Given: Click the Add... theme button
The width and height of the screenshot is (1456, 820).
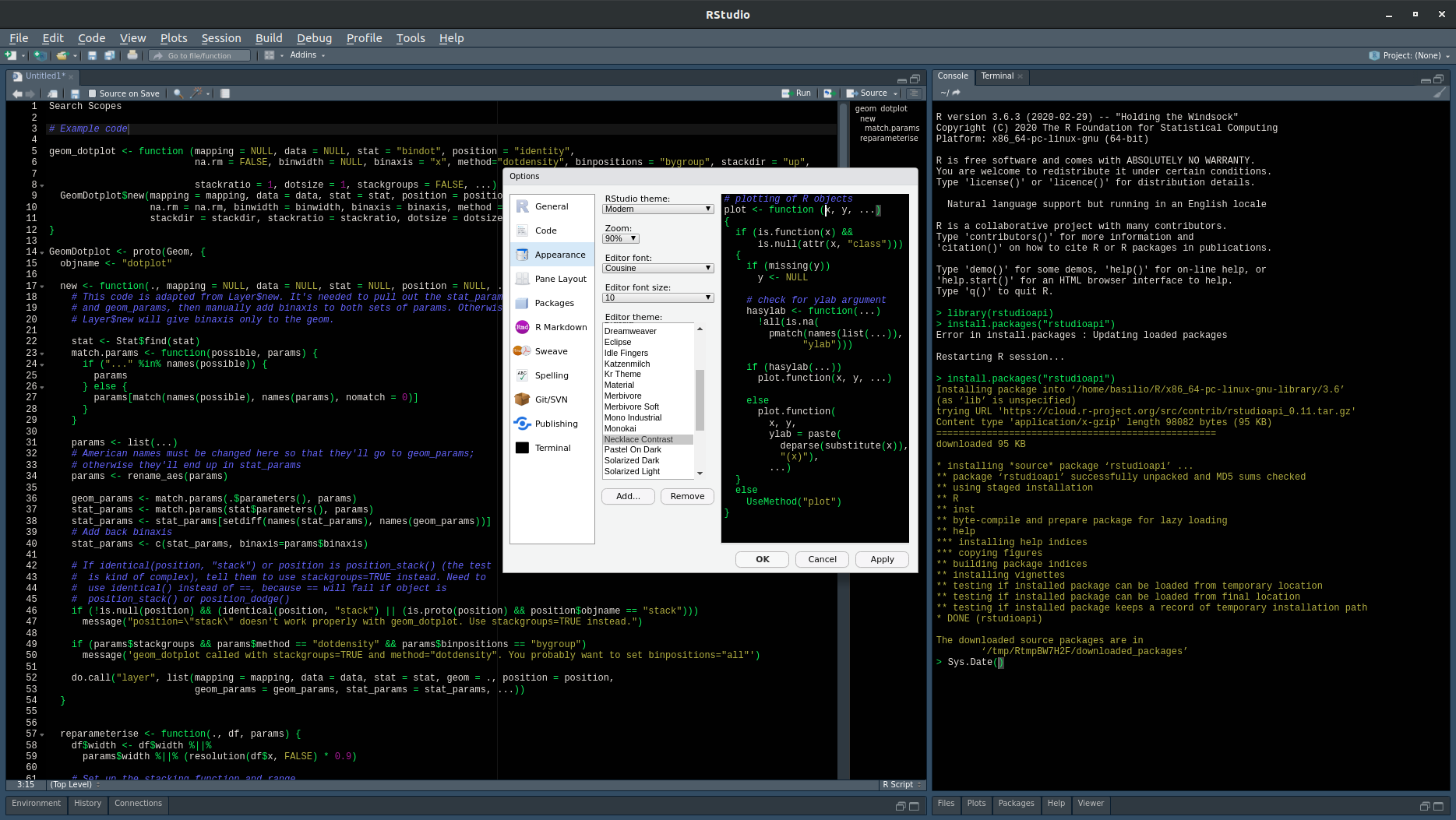Looking at the screenshot, I should tap(628, 496).
